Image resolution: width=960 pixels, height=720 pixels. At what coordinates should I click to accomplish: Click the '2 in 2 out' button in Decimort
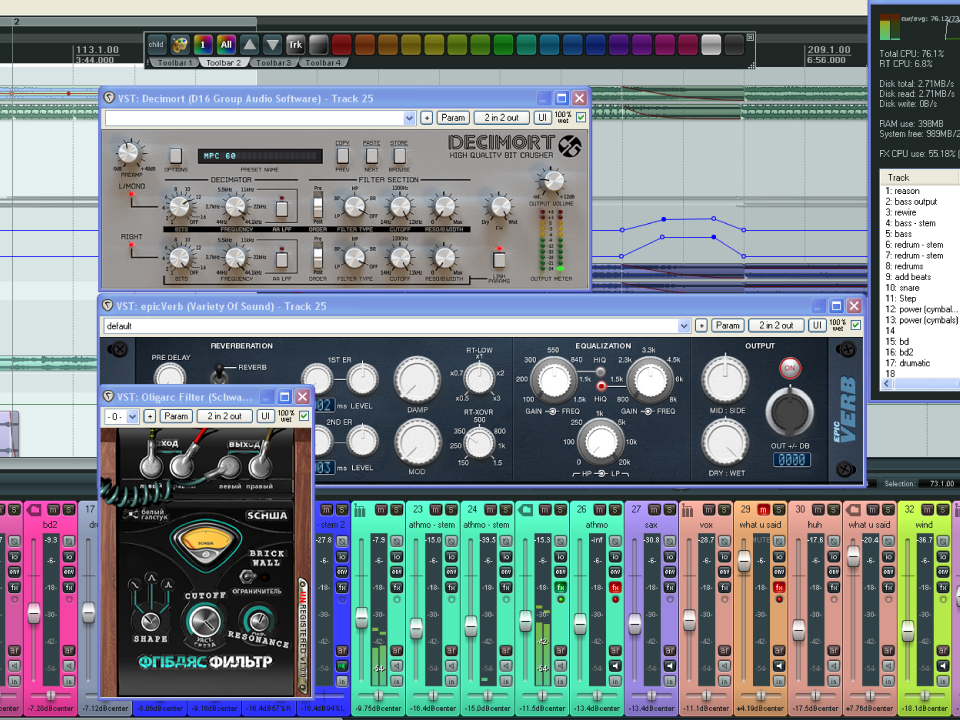(501, 118)
